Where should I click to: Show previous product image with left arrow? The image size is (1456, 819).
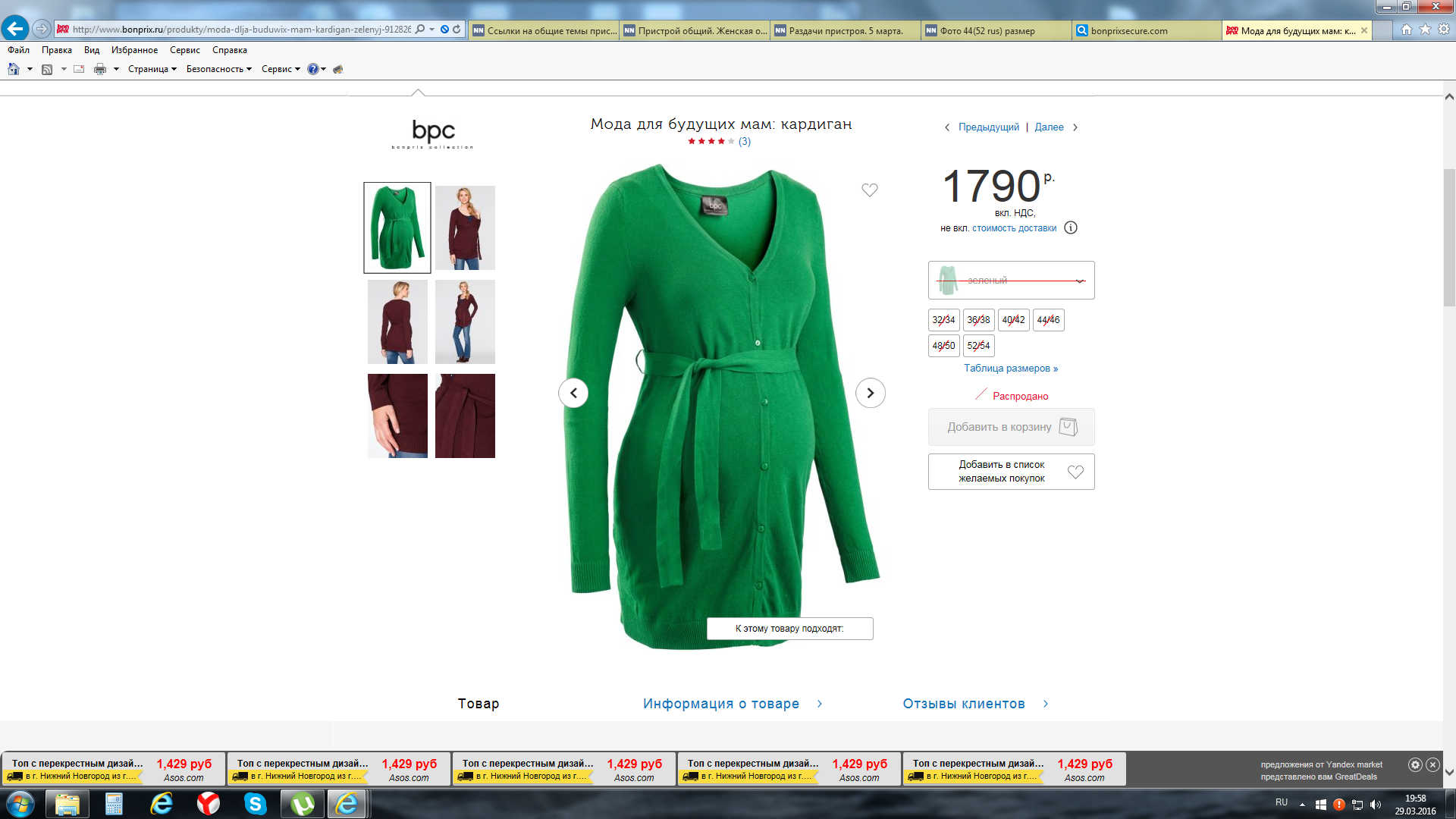click(573, 393)
